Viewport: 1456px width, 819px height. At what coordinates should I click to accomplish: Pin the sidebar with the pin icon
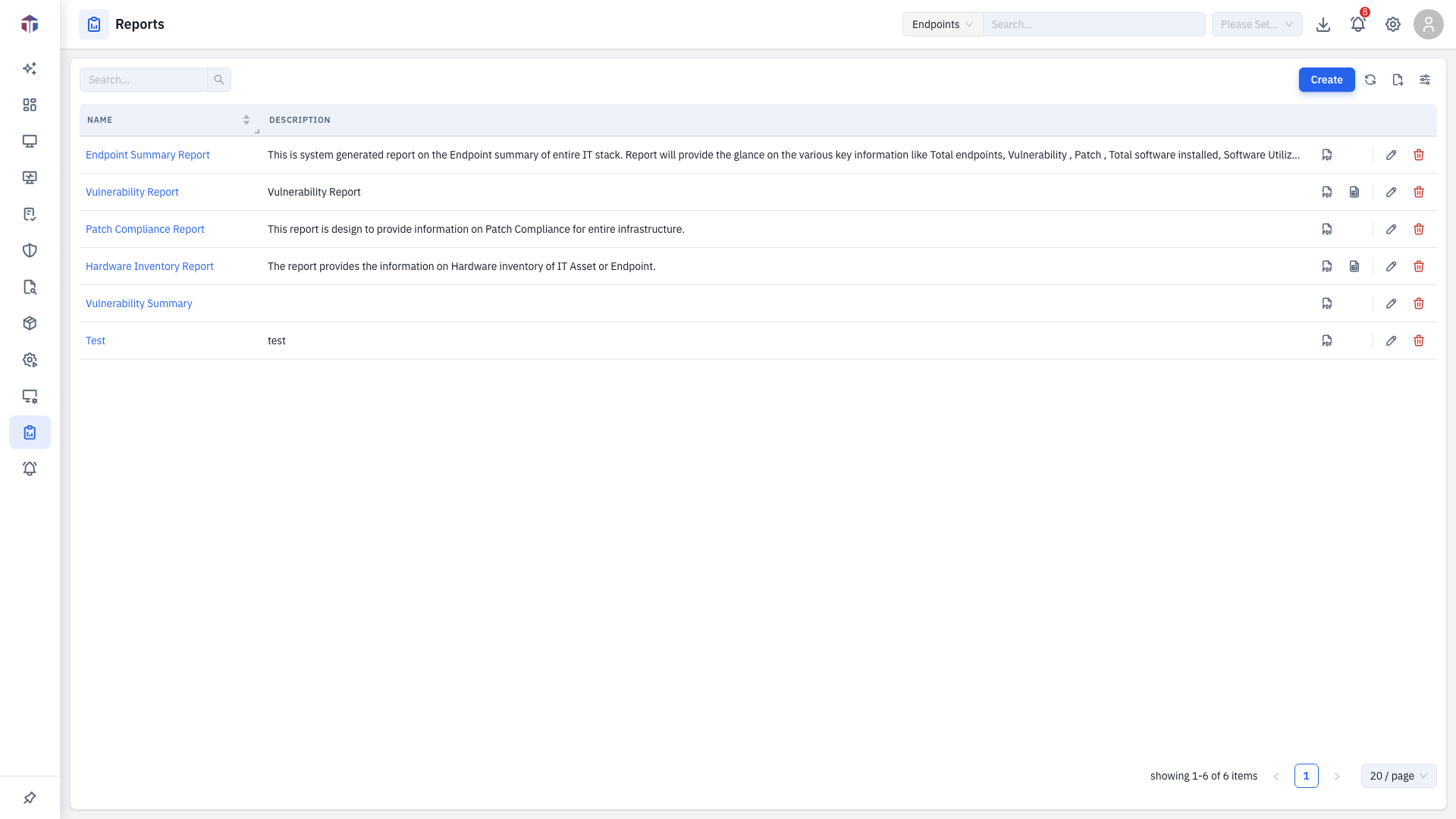click(30, 798)
